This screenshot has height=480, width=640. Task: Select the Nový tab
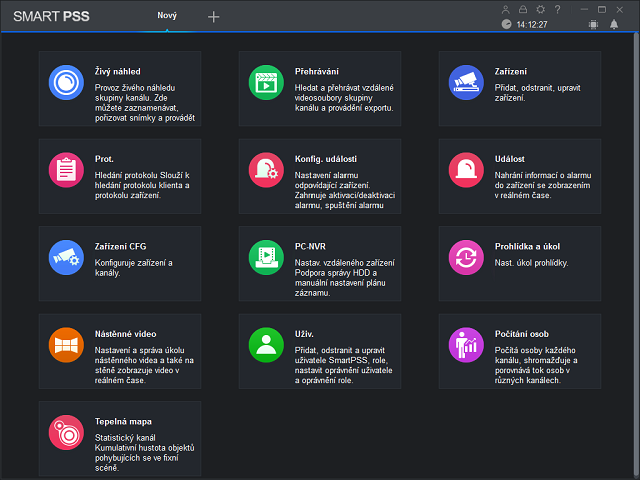point(167,16)
